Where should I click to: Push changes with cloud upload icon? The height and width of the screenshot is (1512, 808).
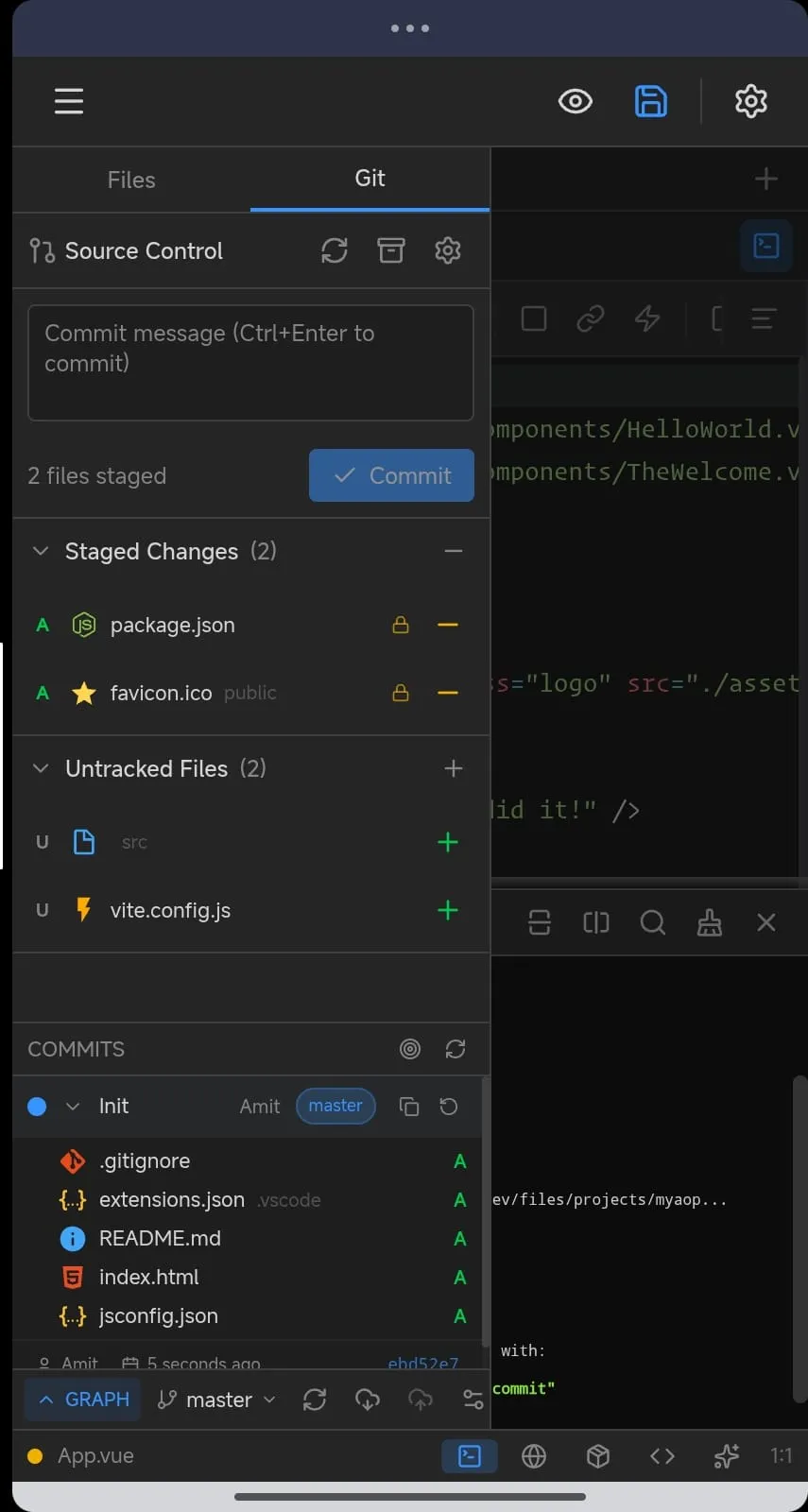pyautogui.click(x=421, y=1400)
